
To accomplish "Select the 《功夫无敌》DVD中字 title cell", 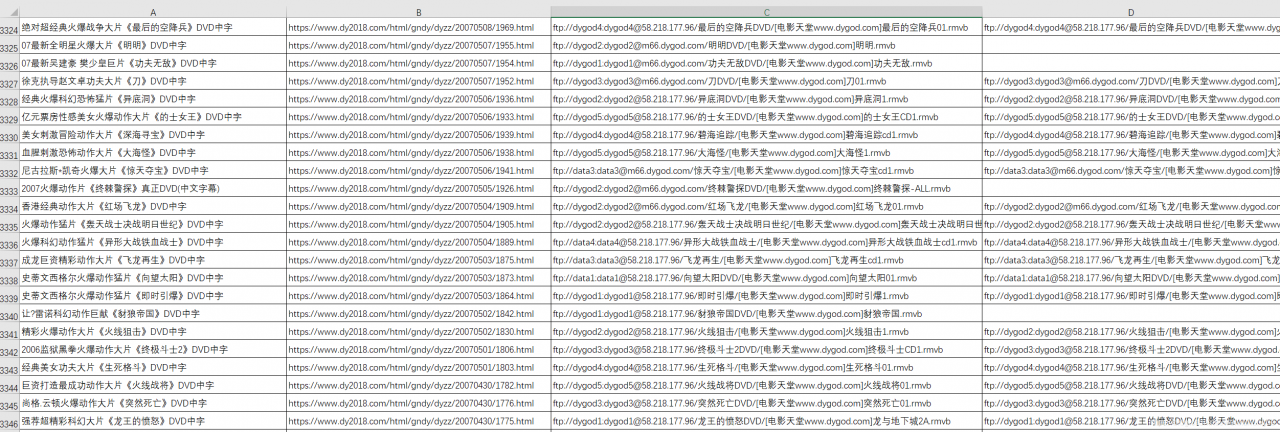I will [152, 63].
